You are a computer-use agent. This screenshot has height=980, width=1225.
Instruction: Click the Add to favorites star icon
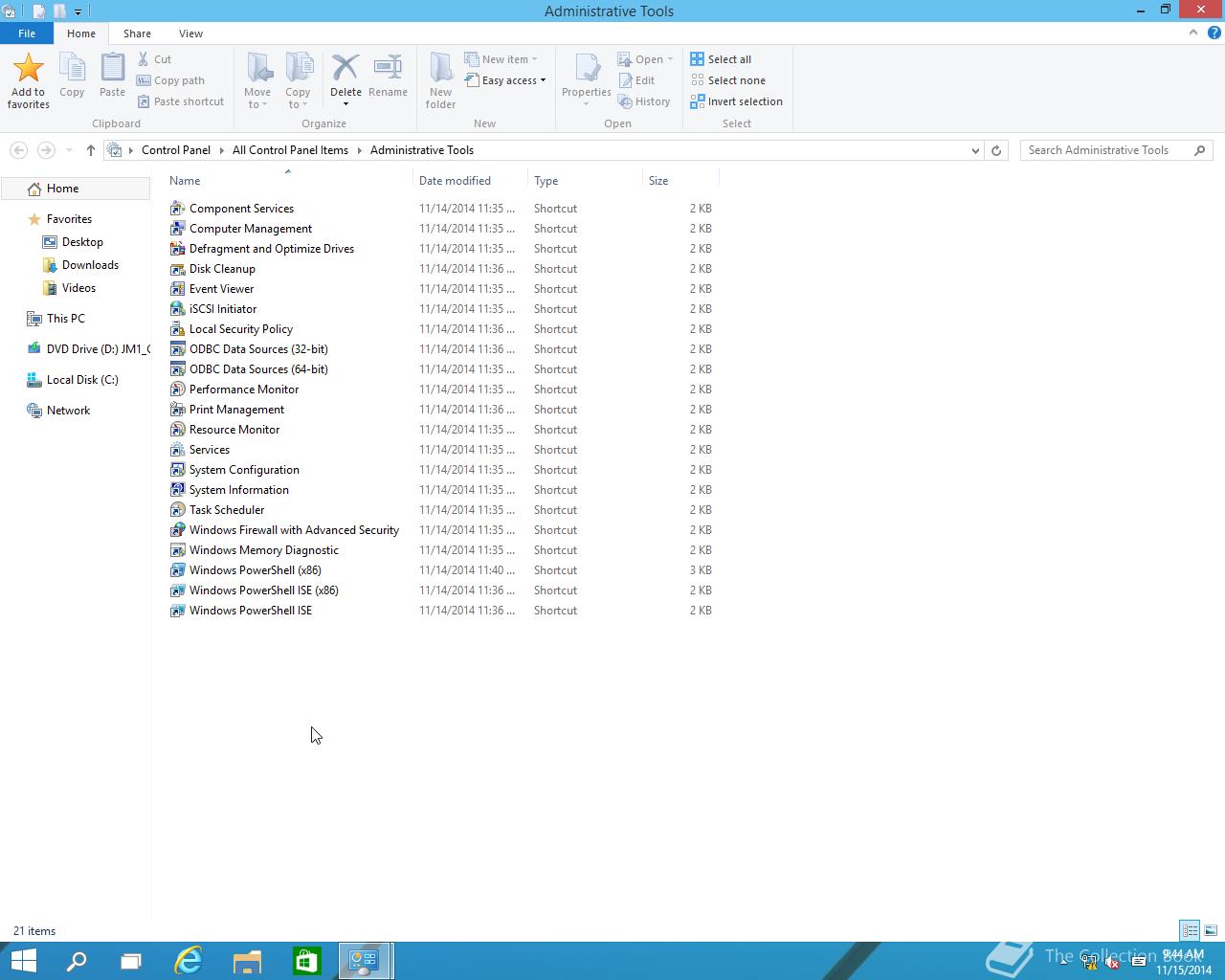pos(28,68)
